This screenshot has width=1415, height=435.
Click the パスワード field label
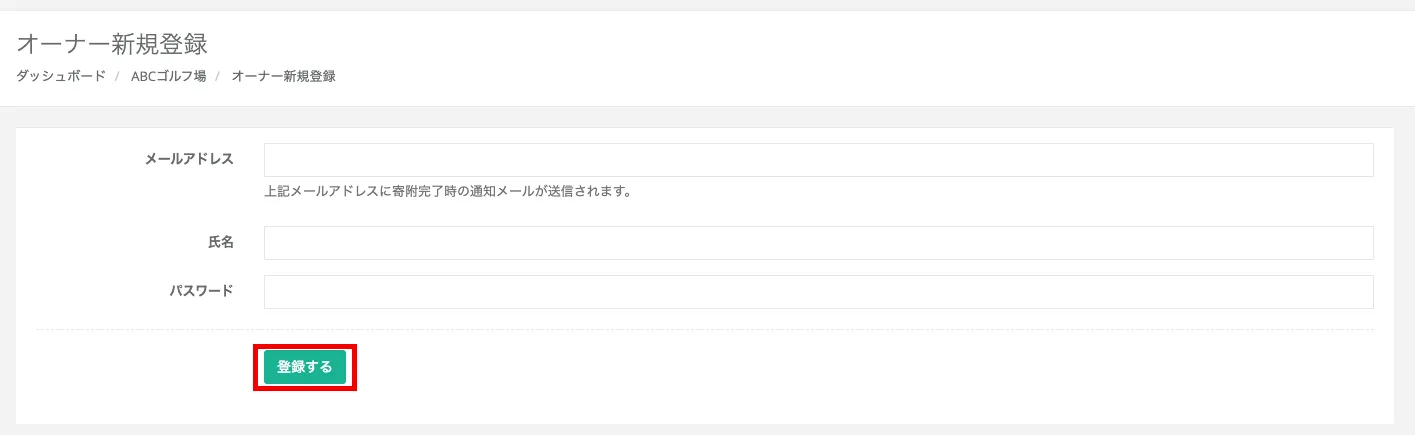201,291
